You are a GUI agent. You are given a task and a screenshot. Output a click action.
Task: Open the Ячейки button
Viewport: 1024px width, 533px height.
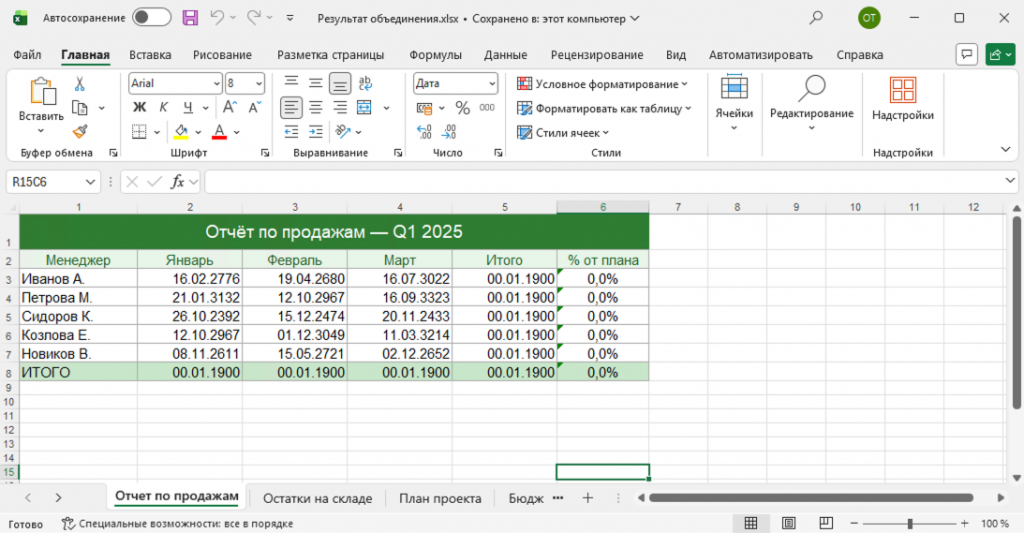pos(734,103)
